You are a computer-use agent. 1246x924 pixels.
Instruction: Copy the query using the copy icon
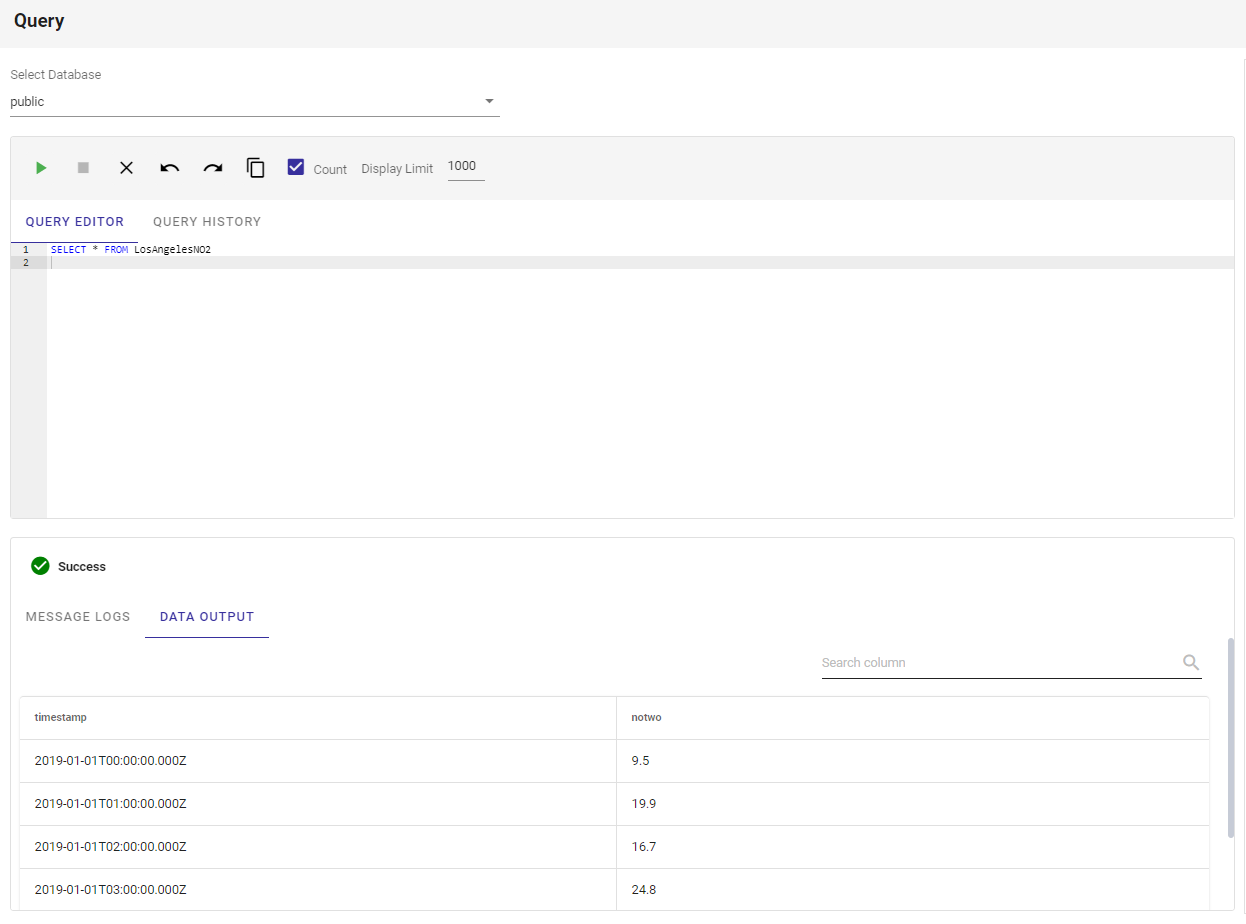coord(256,168)
